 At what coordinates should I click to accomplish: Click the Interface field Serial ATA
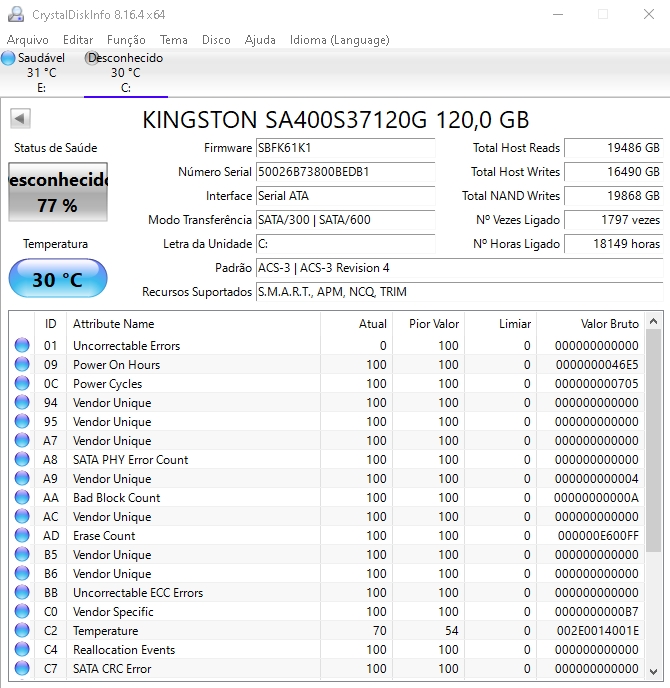345,196
